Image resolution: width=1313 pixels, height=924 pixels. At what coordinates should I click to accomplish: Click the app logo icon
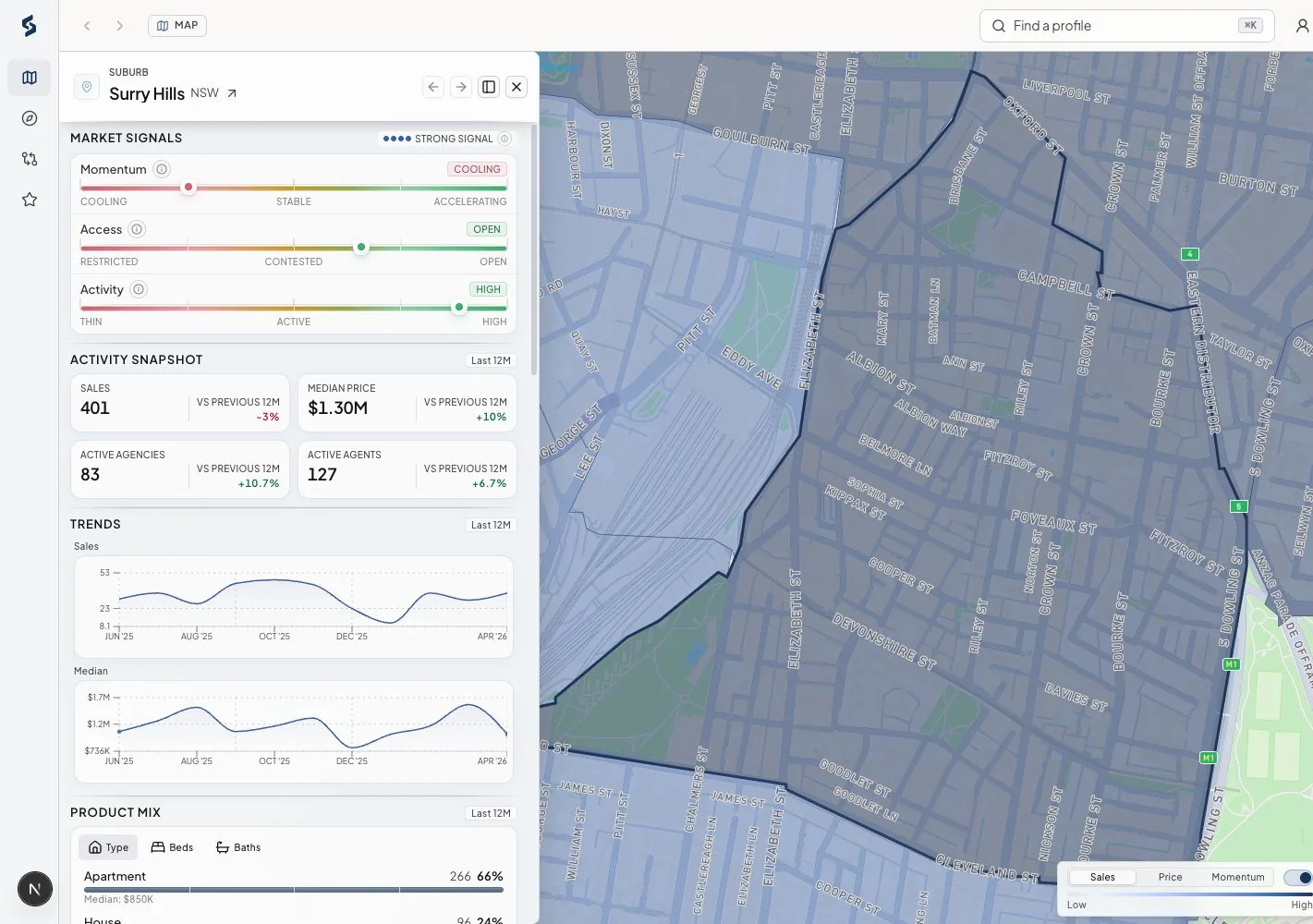point(29,26)
